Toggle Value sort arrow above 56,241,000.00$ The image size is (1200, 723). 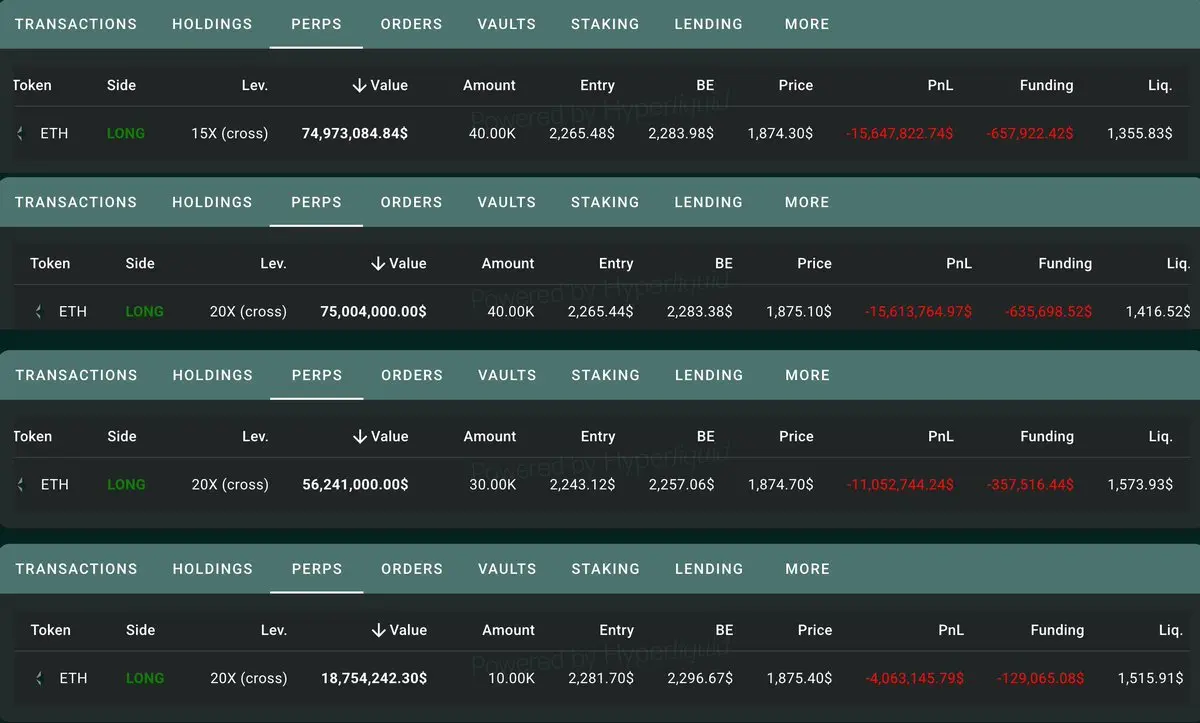tap(360, 436)
